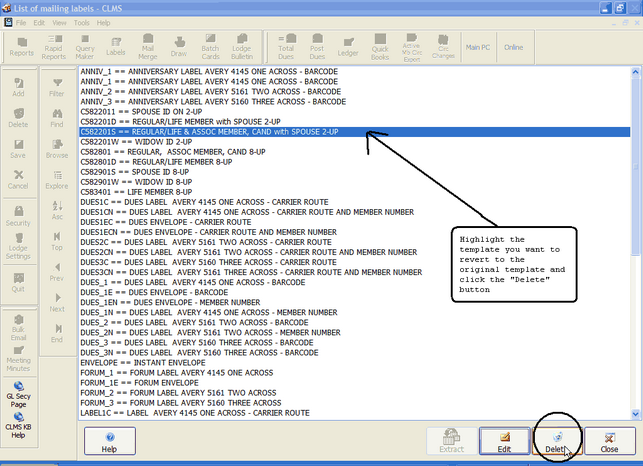The image size is (643, 466).
Task: Open the Tools menu
Action: (80, 22)
